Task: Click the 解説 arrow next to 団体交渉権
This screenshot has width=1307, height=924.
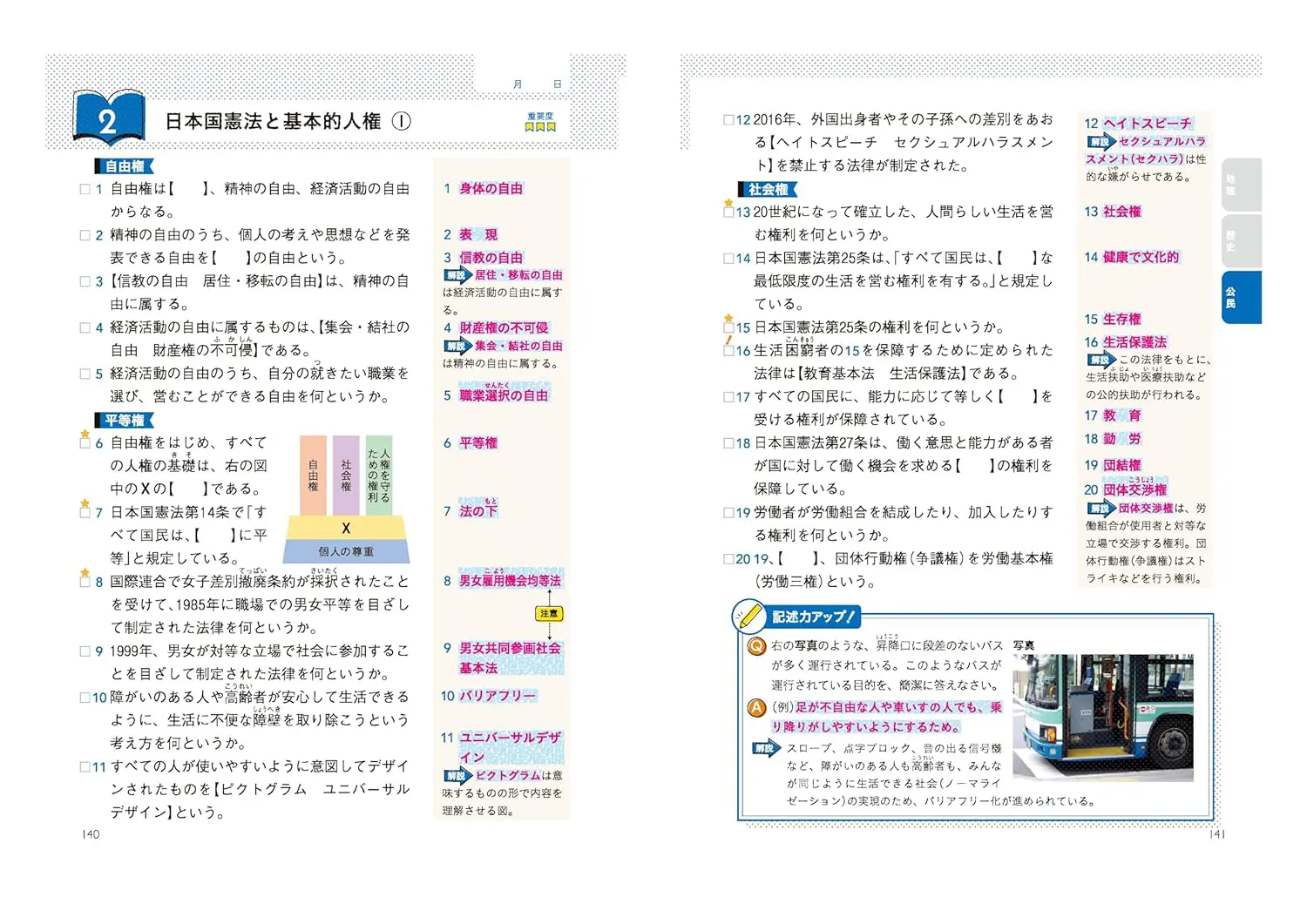Action: pyautogui.click(x=1100, y=508)
